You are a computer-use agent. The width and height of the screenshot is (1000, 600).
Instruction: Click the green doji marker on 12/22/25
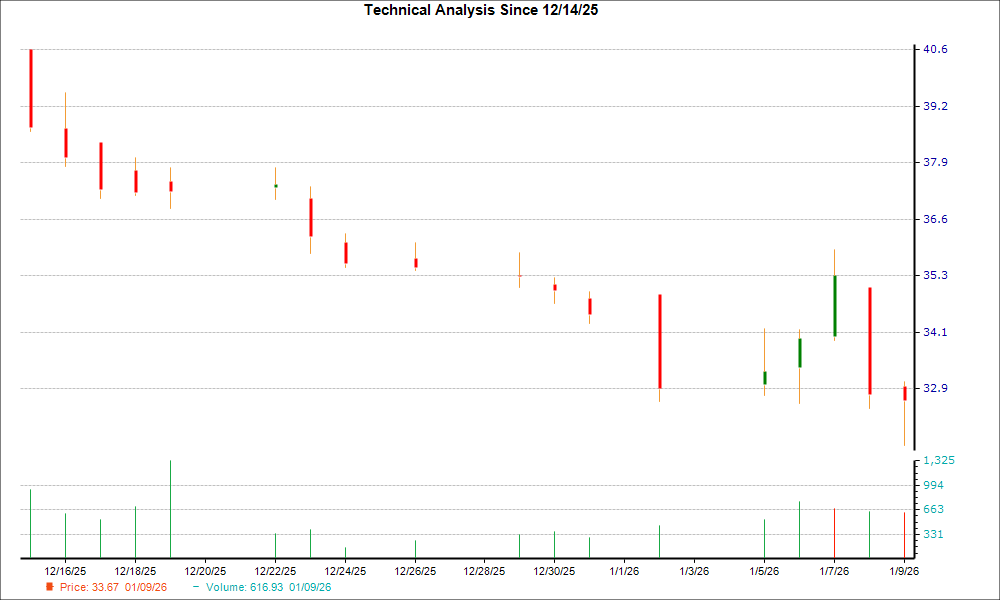[276, 186]
